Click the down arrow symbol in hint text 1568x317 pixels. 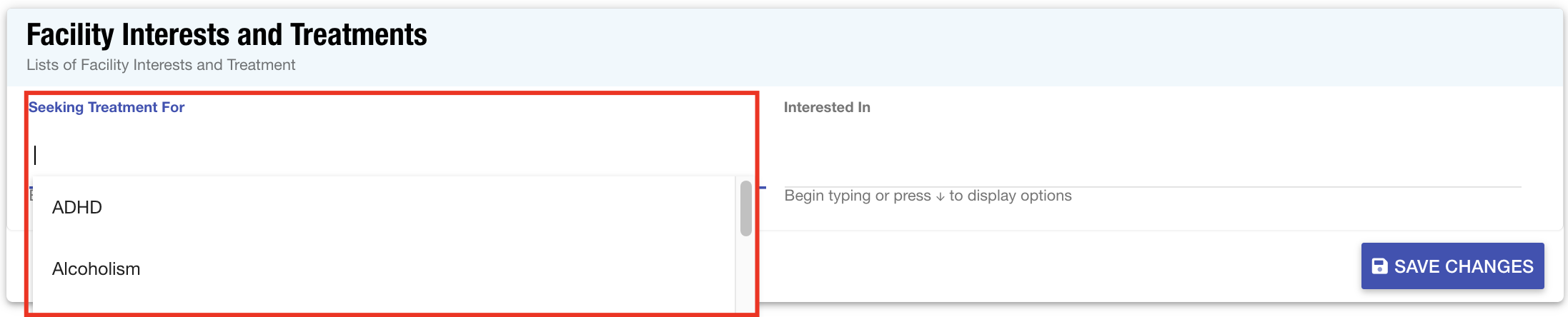tap(940, 196)
